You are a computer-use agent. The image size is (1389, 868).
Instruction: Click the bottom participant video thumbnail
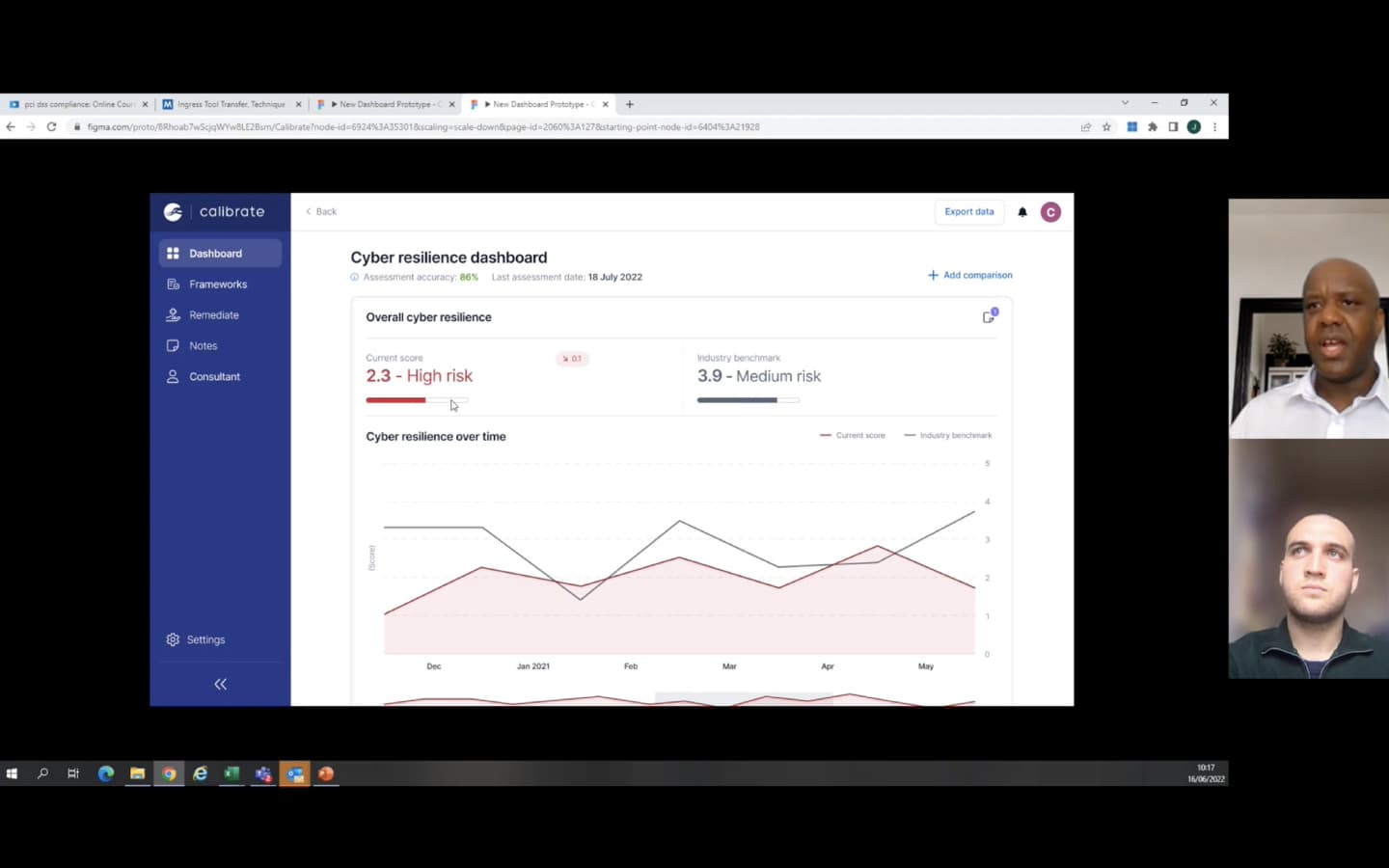(x=1309, y=558)
